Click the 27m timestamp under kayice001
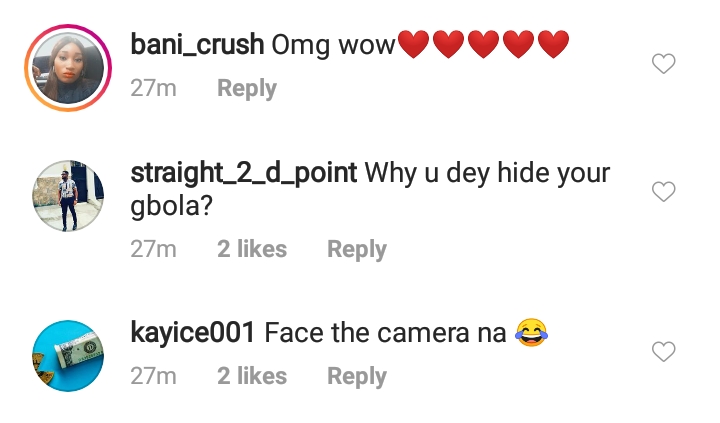 (153, 376)
